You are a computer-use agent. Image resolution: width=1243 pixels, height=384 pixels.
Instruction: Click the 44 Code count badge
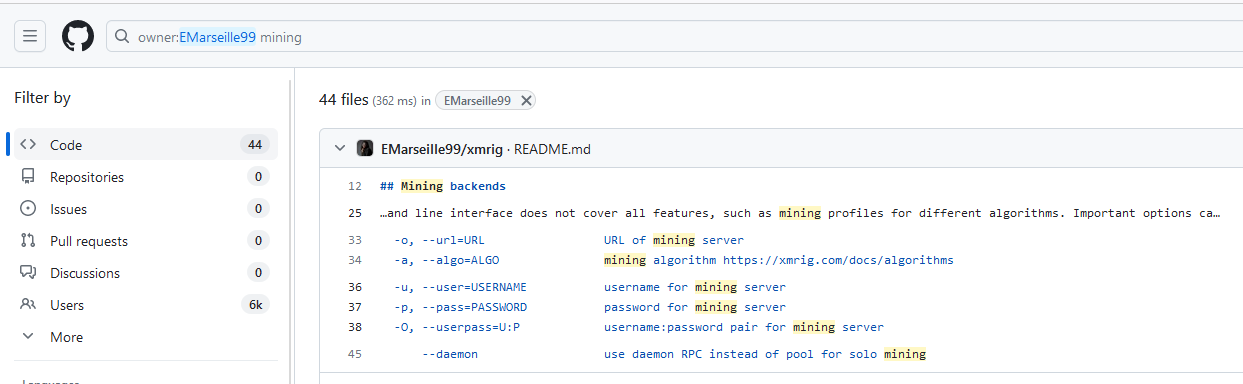[x=255, y=145]
